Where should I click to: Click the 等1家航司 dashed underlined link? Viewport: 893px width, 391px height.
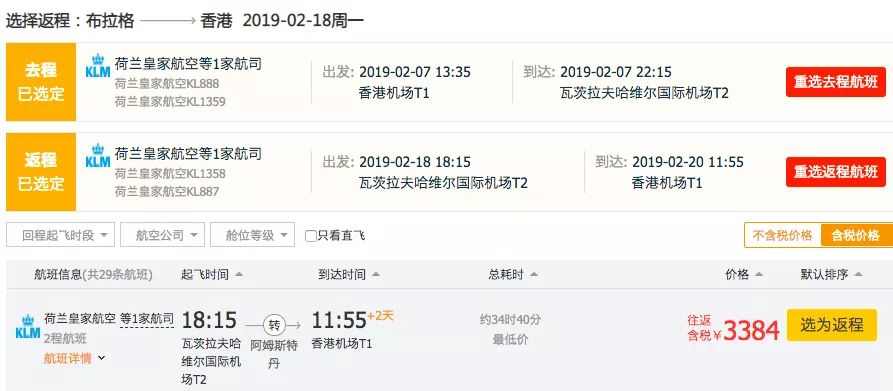point(147,319)
